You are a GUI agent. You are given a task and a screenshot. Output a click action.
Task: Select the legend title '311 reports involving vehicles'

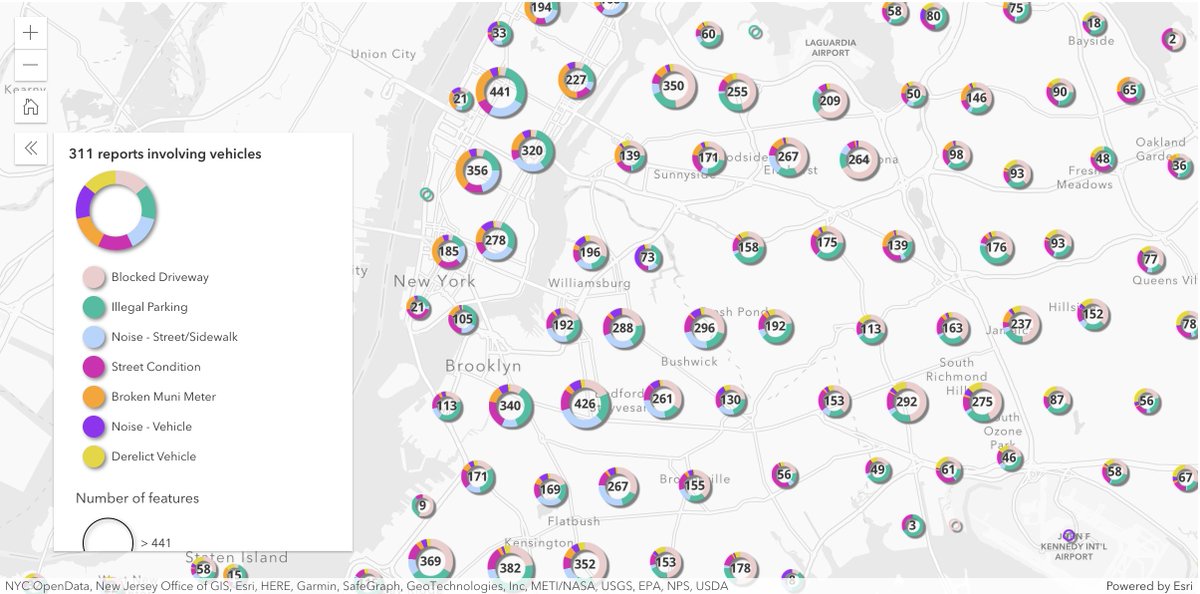(165, 154)
